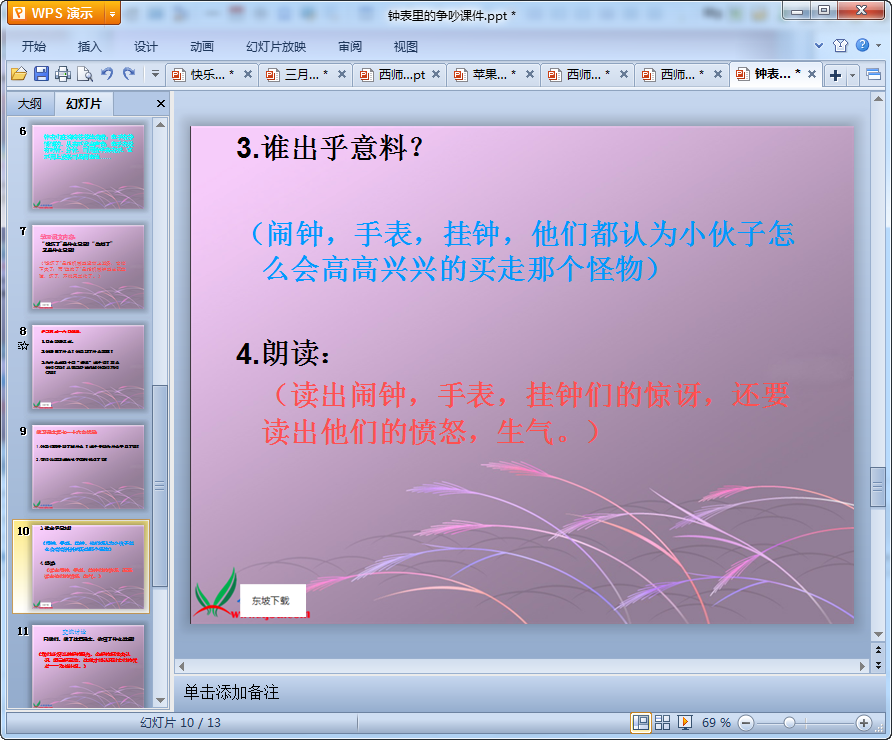Click the 4.朗读: heading text
This screenshot has width=892, height=740.
pos(283,354)
